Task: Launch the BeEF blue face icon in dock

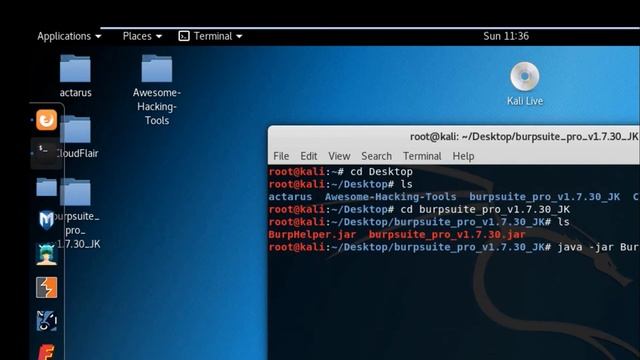Action: point(46,321)
